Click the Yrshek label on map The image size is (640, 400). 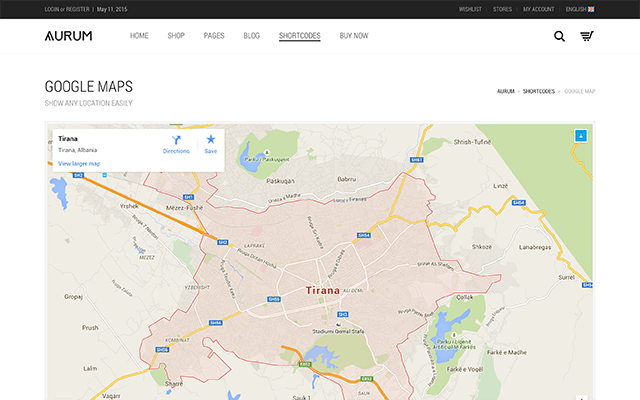(129, 207)
